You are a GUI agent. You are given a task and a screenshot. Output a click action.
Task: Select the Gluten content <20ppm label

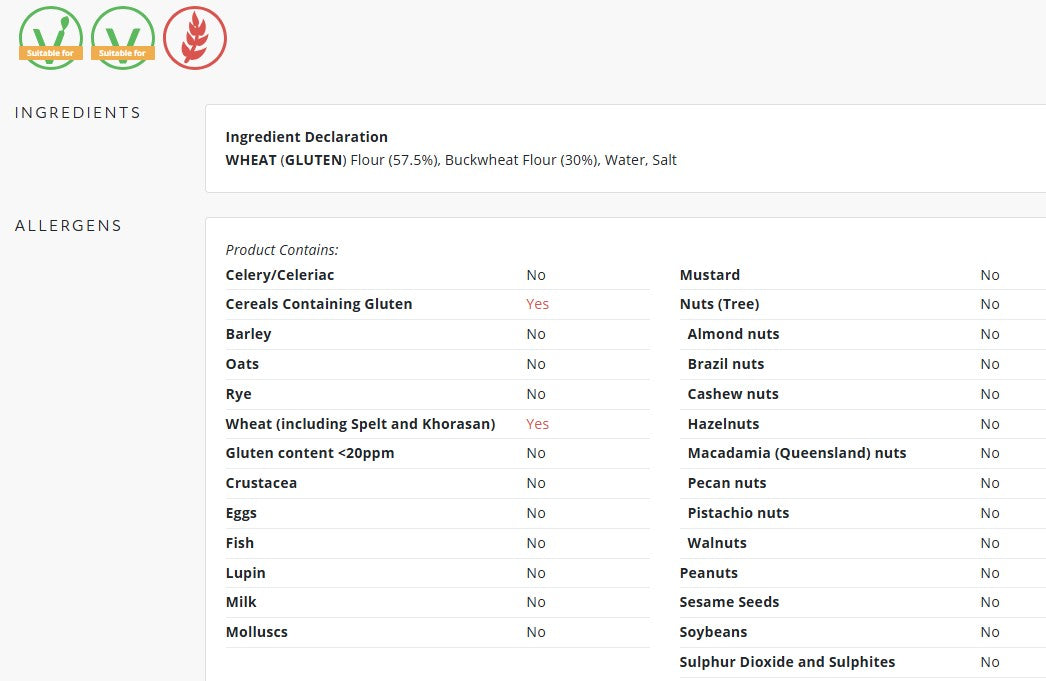[x=310, y=453]
